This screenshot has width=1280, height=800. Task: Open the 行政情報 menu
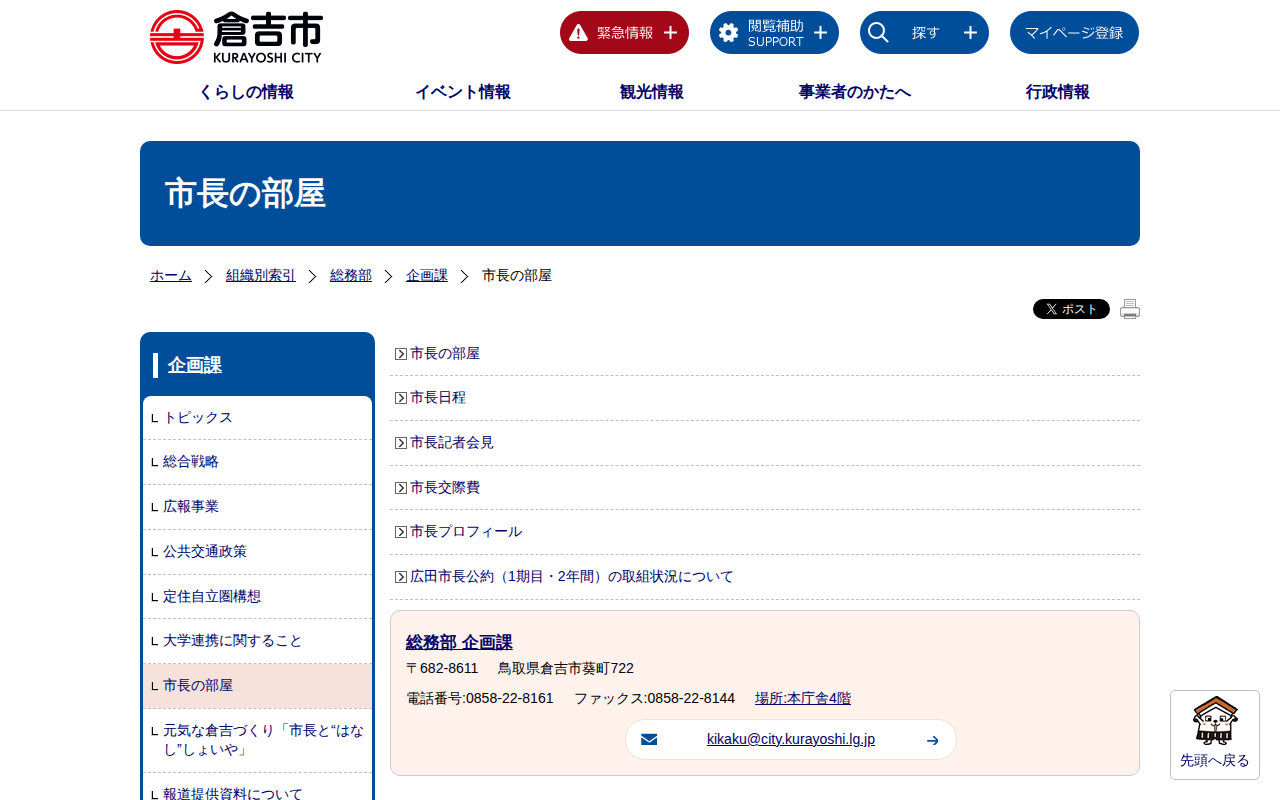pyautogui.click(x=1058, y=92)
